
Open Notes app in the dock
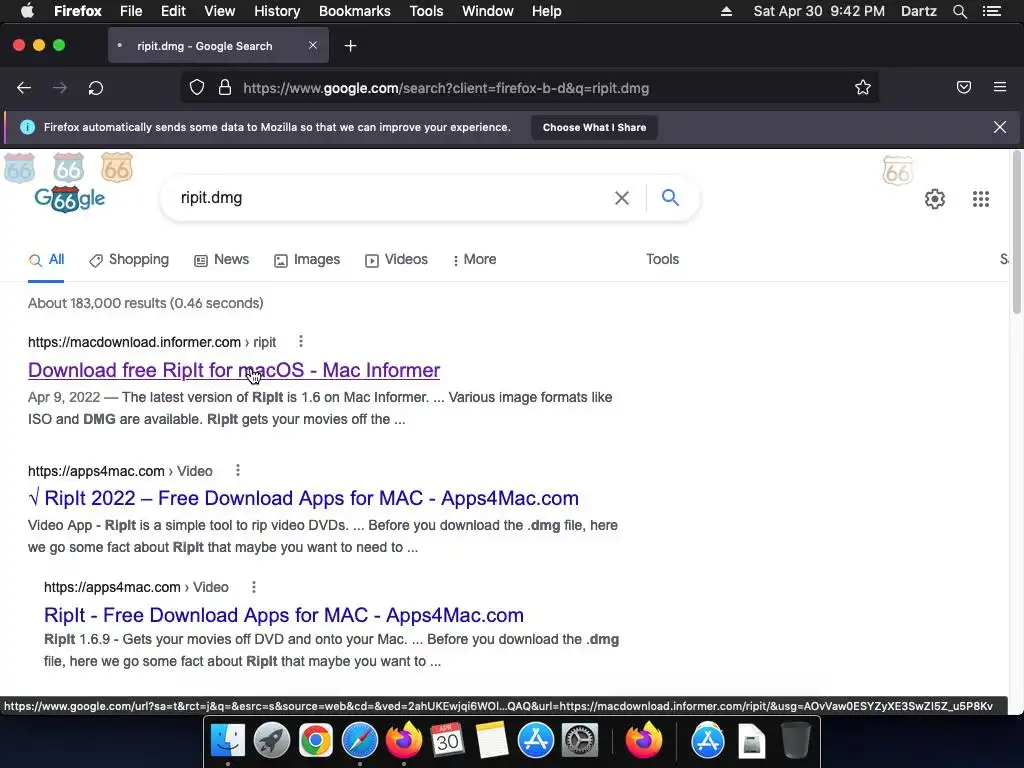coord(492,741)
